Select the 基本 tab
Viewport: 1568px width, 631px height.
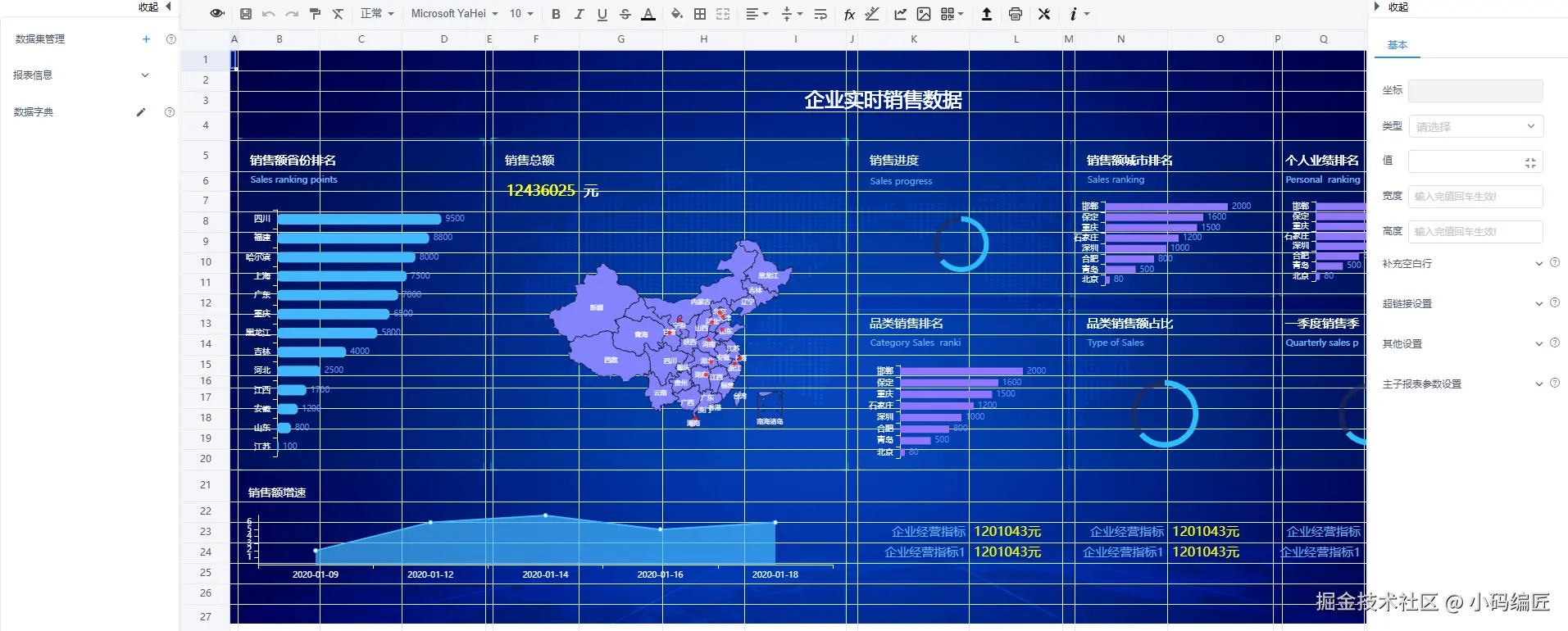[x=1397, y=45]
